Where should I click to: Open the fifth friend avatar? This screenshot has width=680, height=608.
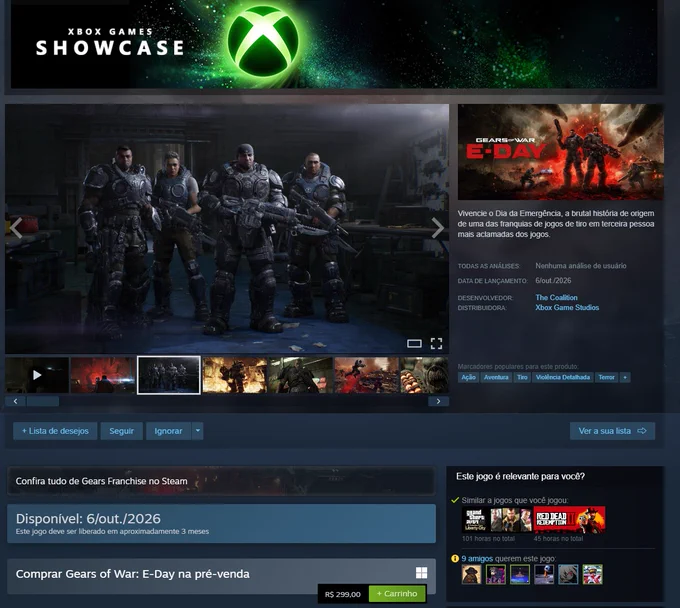tap(568, 574)
